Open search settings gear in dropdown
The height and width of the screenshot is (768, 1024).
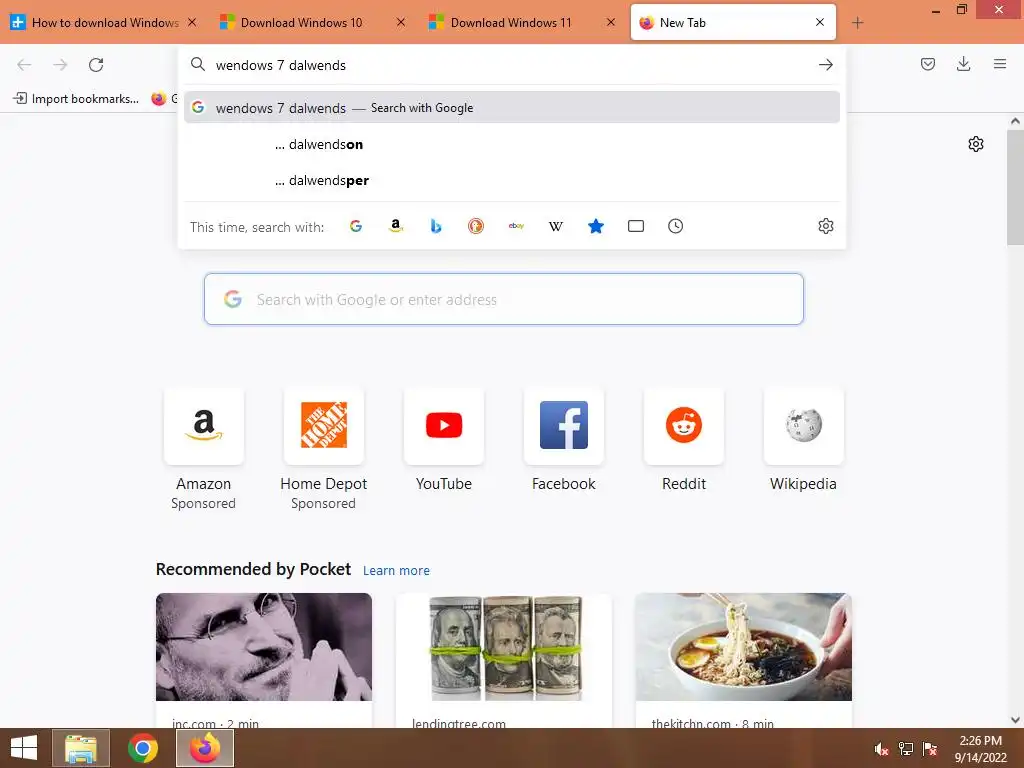click(825, 226)
